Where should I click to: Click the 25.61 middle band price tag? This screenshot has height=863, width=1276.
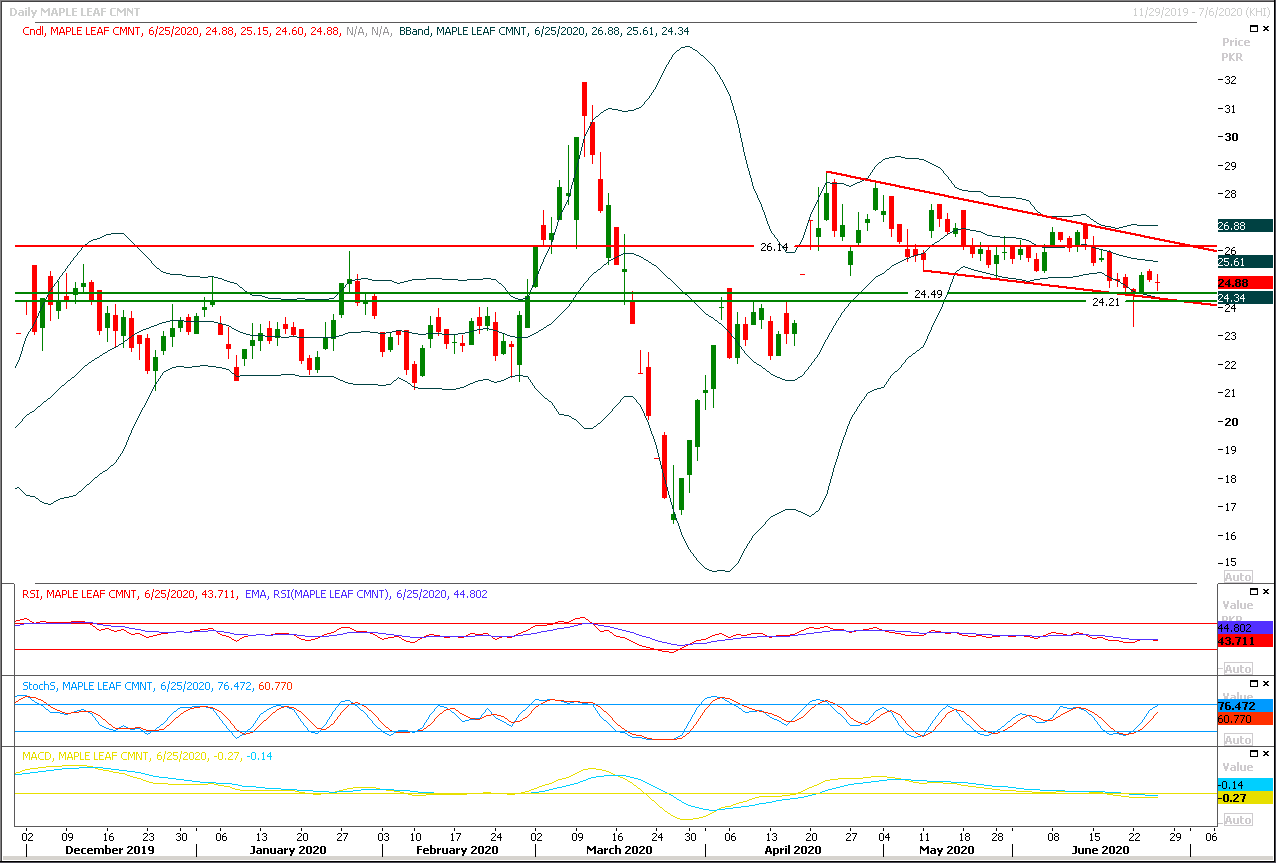click(x=1244, y=262)
